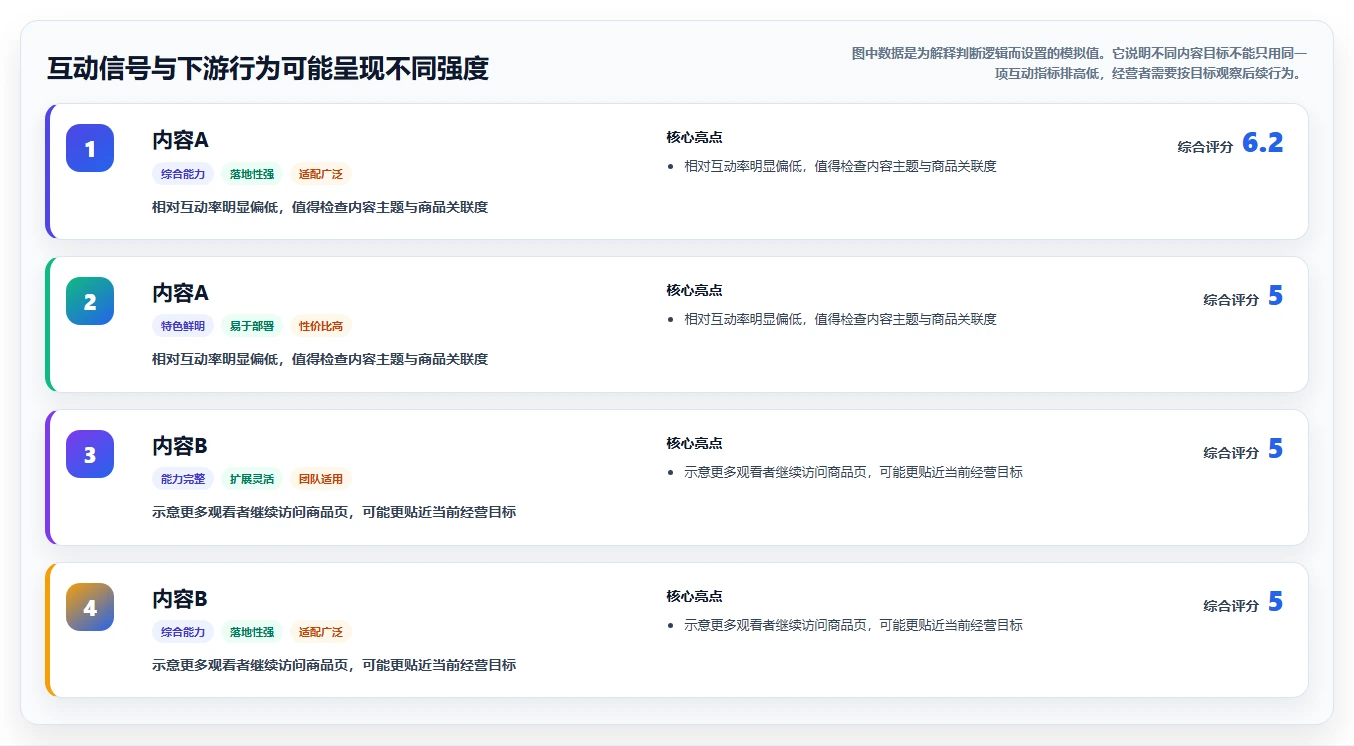Open the 内容A title in card 1
This screenshot has width=1354, height=746.
180,140
